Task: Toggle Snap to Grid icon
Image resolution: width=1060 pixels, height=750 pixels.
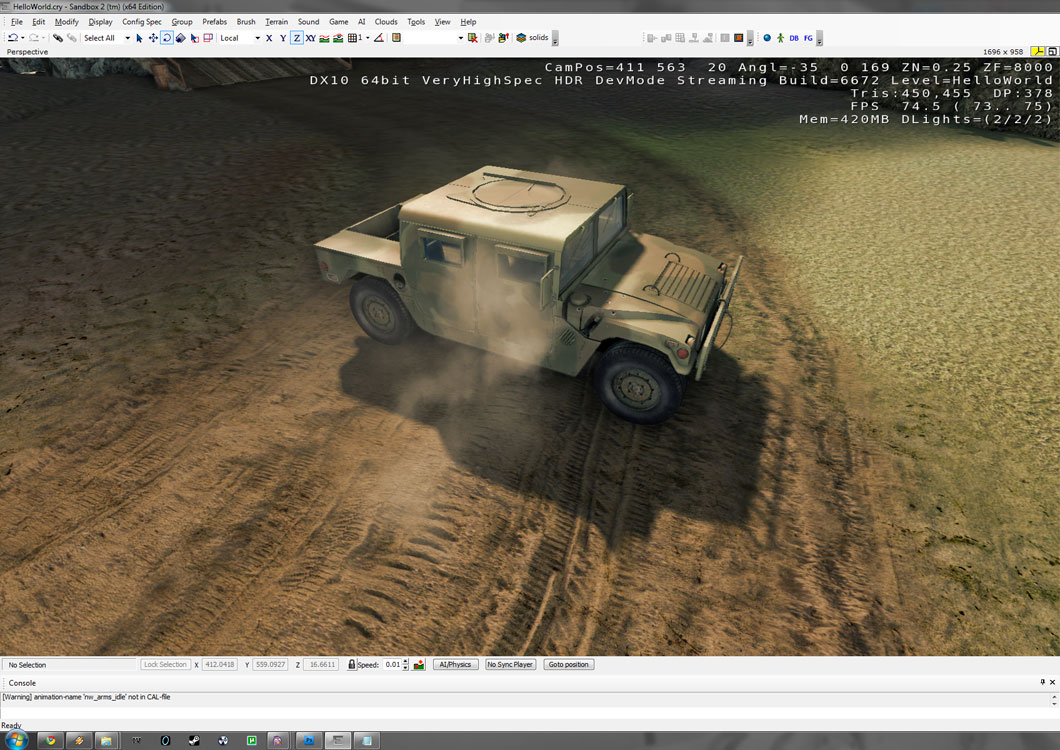Action: (x=352, y=38)
